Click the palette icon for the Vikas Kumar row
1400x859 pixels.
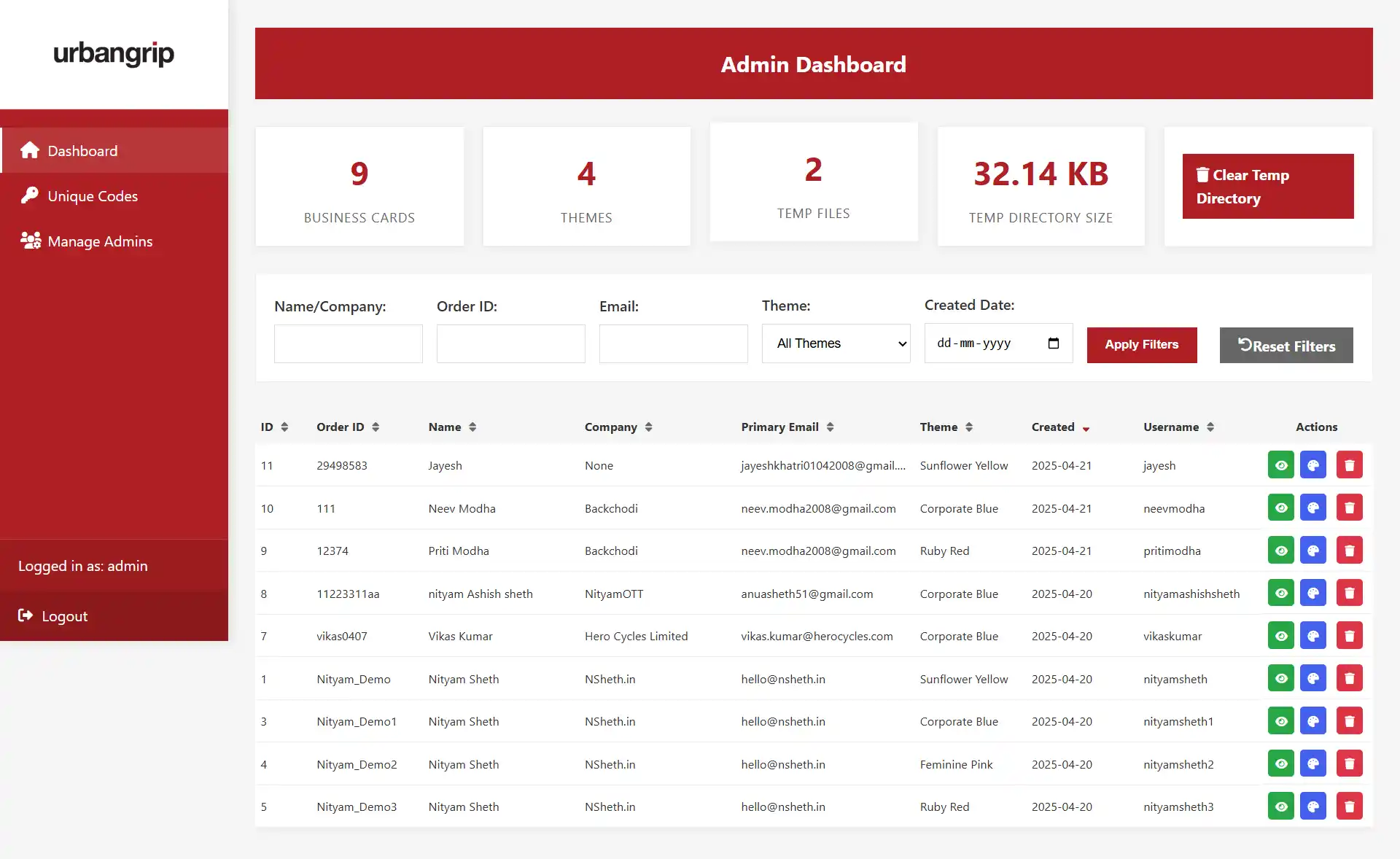pos(1312,636)
